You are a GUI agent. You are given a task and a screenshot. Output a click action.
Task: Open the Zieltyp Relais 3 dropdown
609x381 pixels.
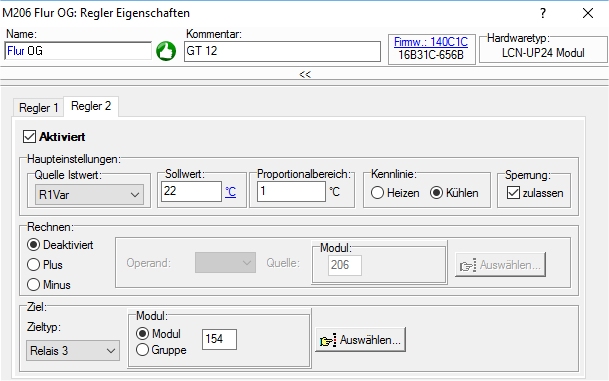[73, 351]
